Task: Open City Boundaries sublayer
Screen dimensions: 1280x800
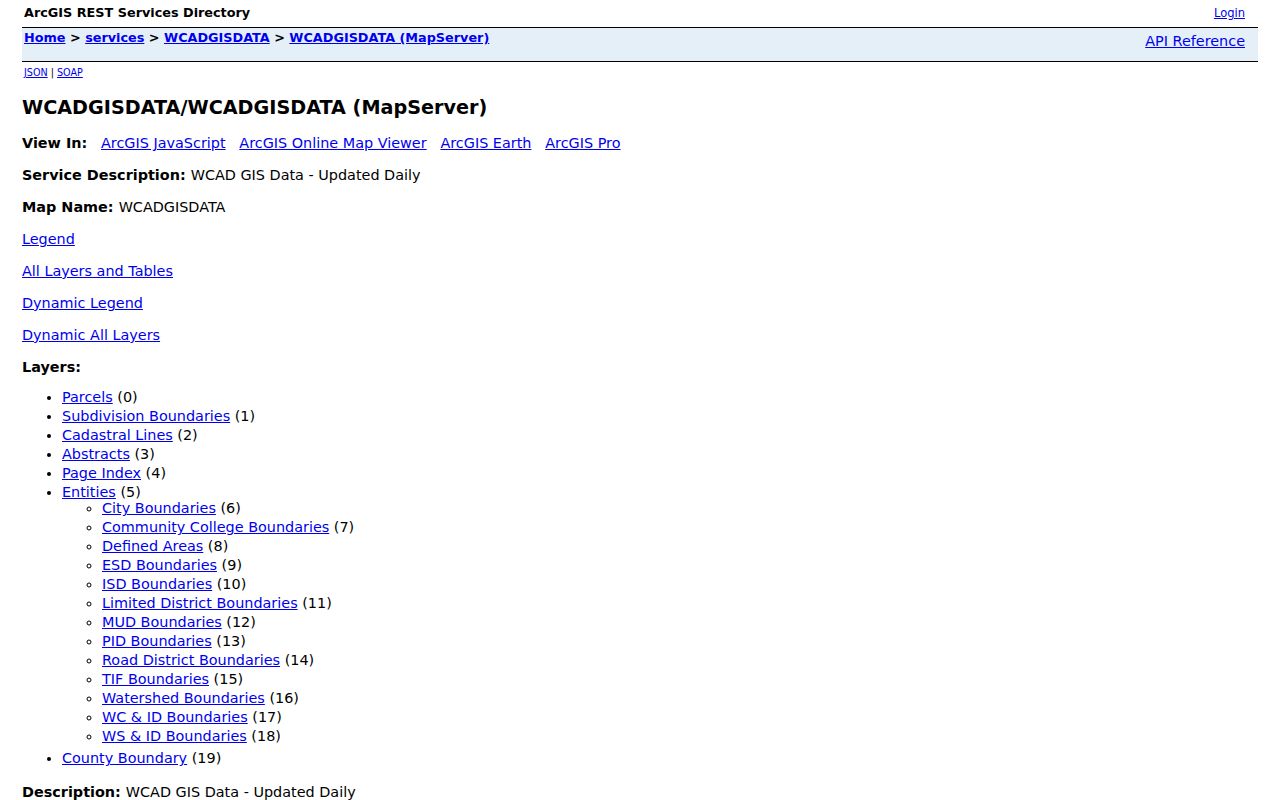Action: coord(159,508)
